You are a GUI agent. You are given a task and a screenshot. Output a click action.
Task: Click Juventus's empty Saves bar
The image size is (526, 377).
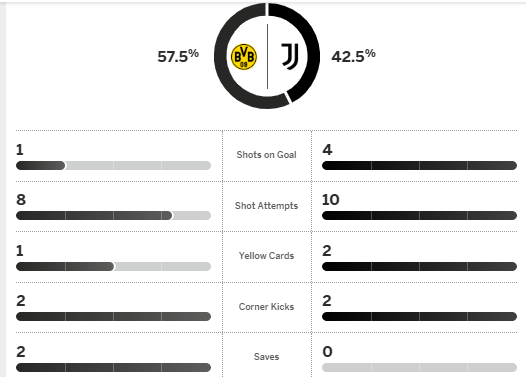419,367
